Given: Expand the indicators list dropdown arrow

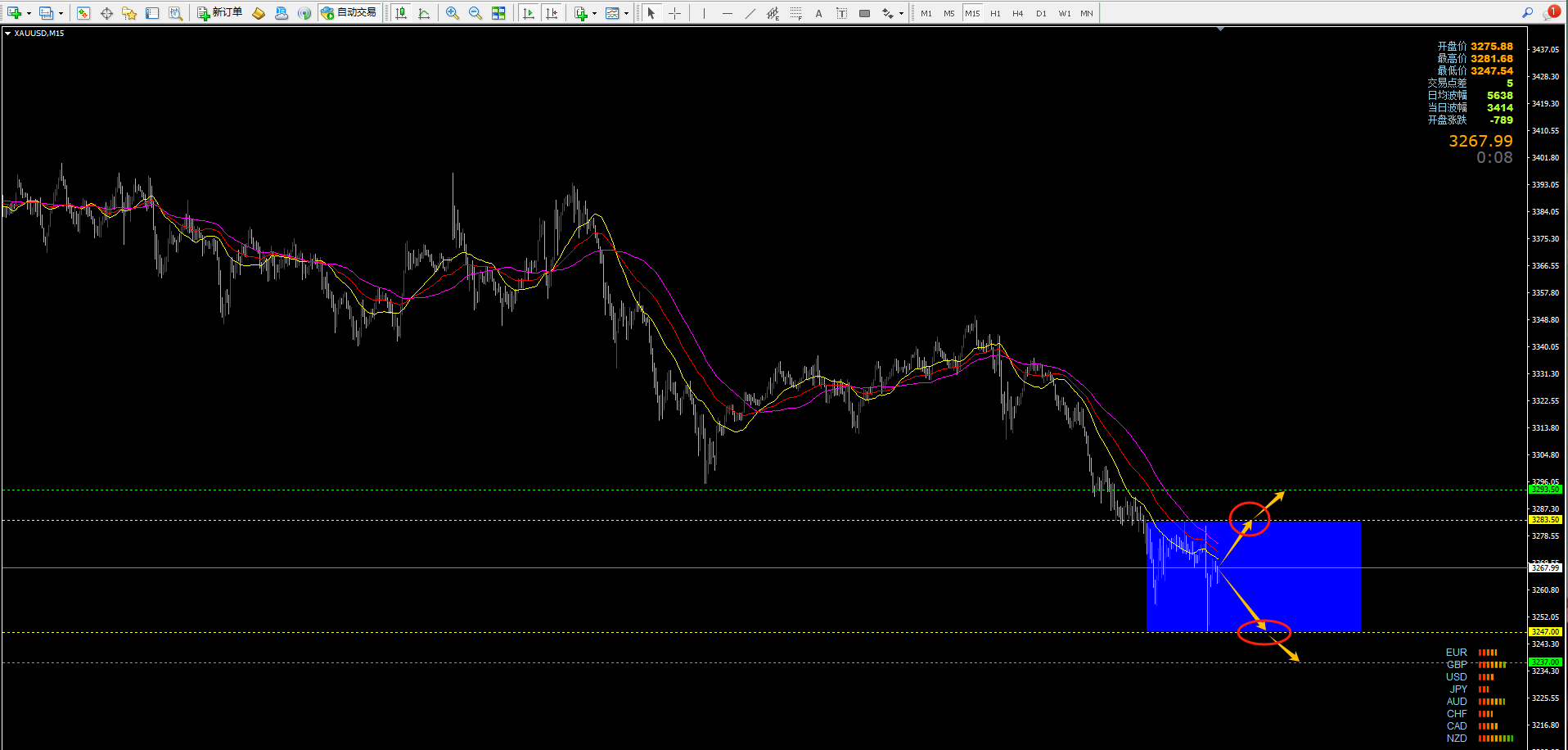Looking at the screenshot, I should point(594,14).
